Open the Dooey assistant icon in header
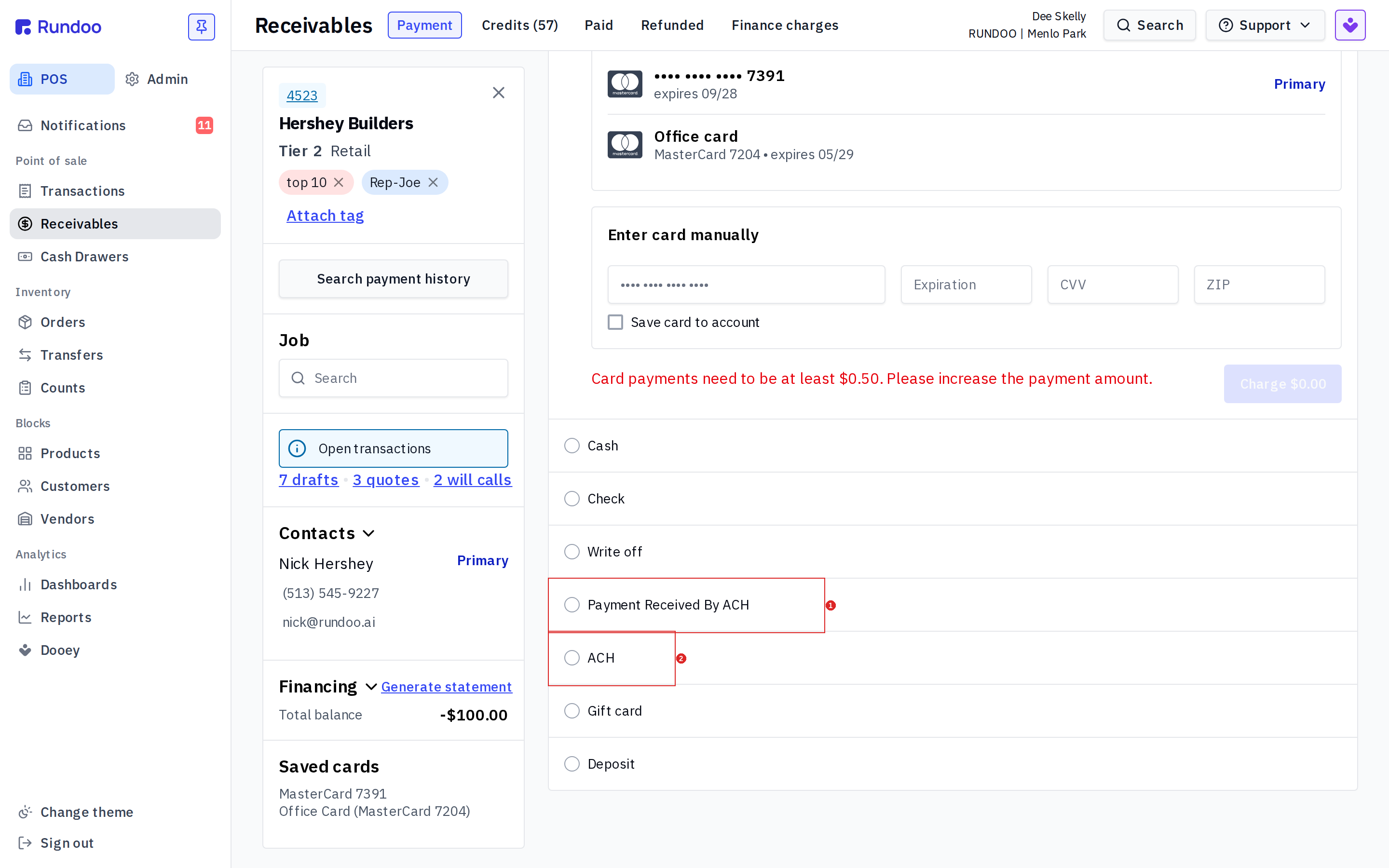The width and height of the screenshot is (1389, 868). pyautogui.click(x=1350, y=25)
